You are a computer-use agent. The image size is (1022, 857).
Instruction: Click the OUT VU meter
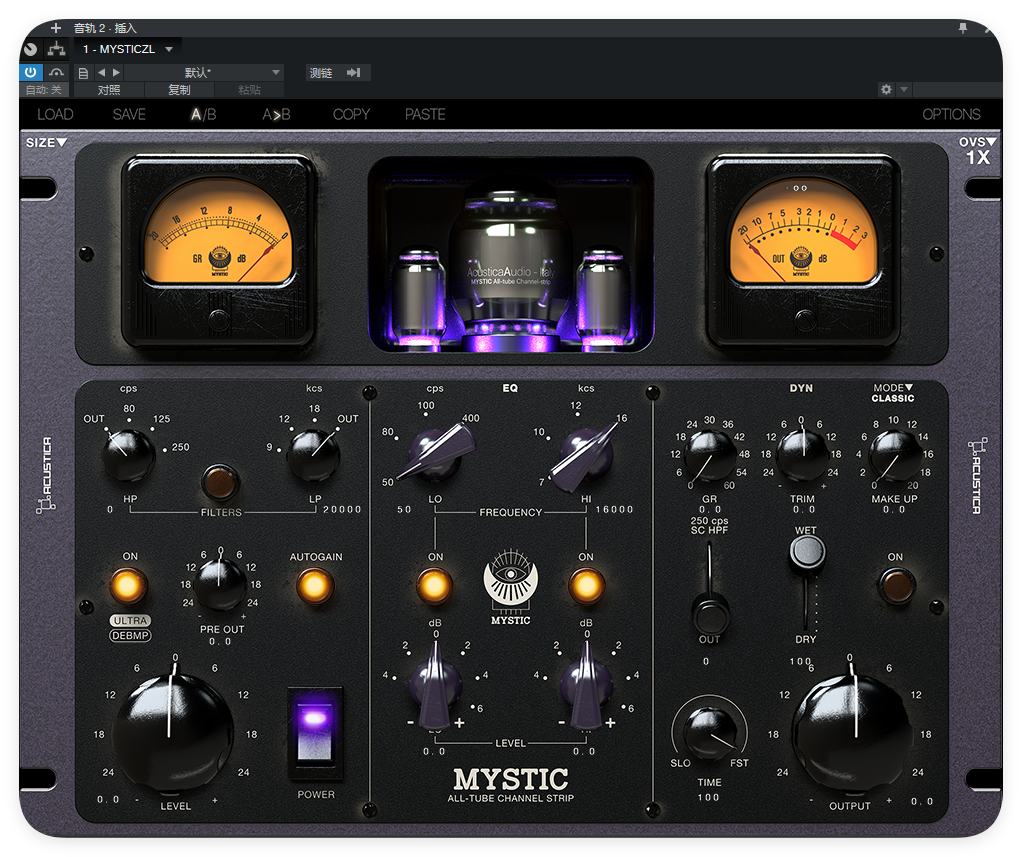804,250
